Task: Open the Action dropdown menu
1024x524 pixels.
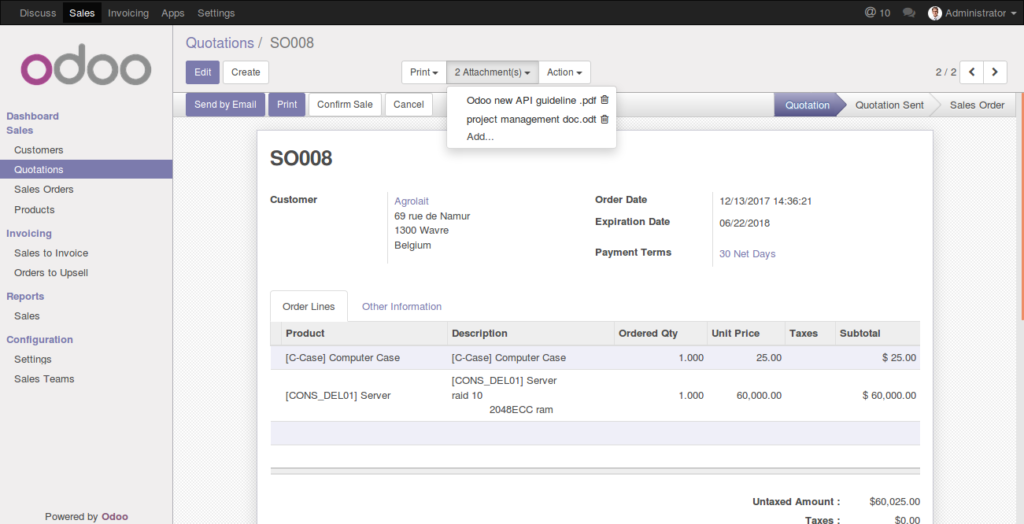Action: pos(564,72)
